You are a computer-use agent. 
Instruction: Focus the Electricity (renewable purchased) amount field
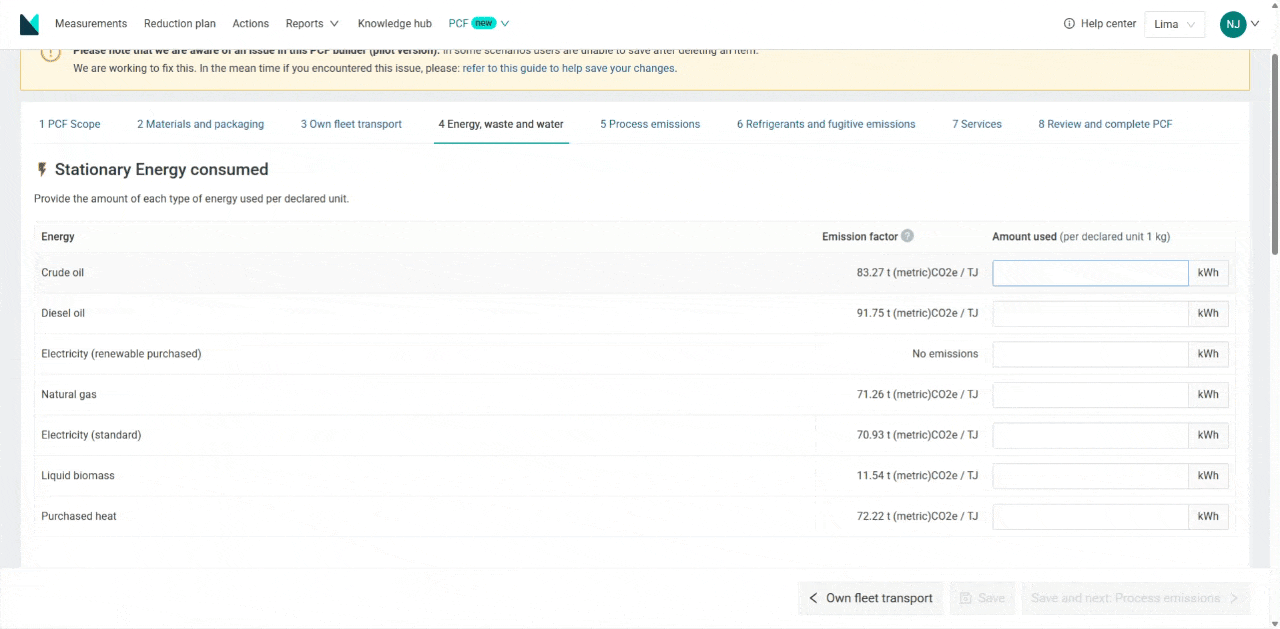1090,354
